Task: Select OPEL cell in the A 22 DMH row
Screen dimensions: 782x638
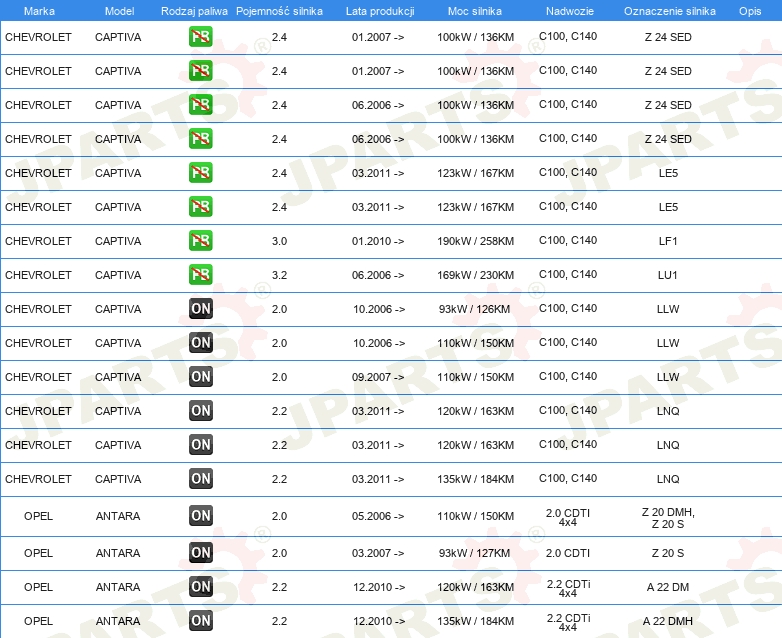Action: 38,621
